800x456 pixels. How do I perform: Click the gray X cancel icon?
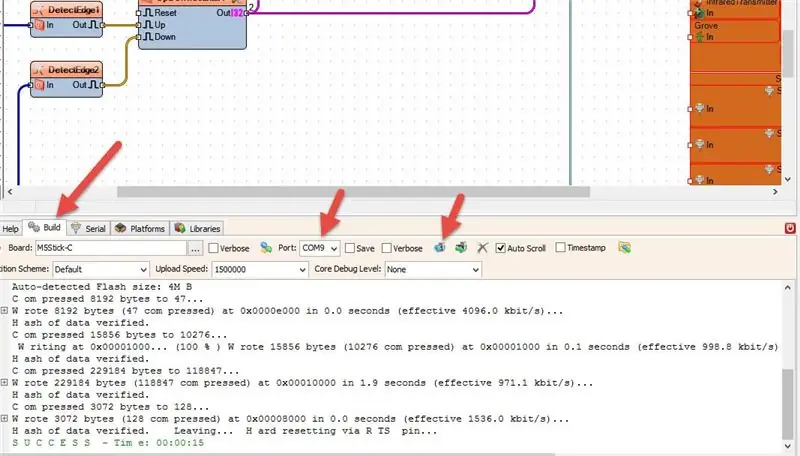pyautogui.click(x=482, y=248)
